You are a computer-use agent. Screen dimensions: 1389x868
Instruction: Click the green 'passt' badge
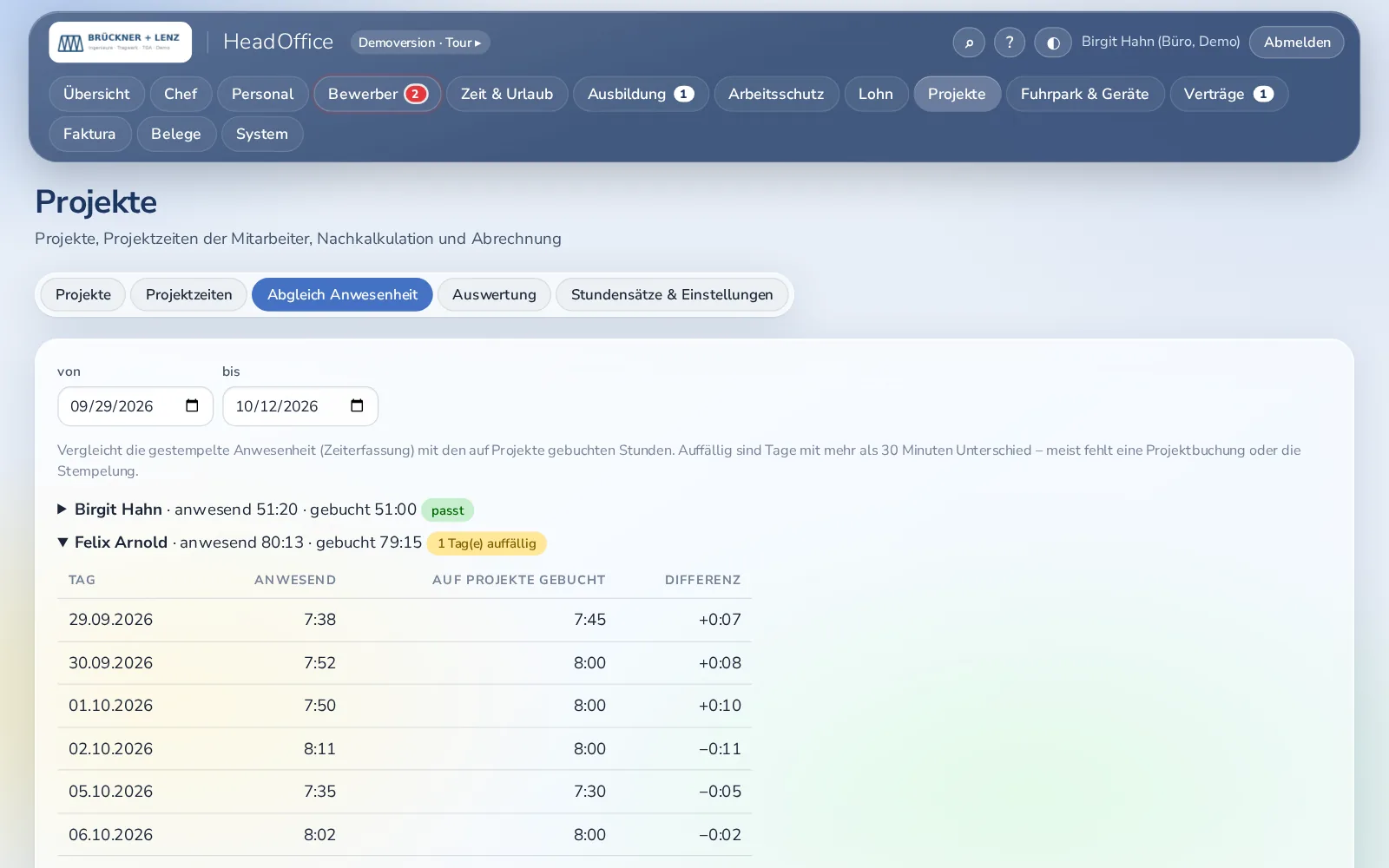(x=448, y=510)
